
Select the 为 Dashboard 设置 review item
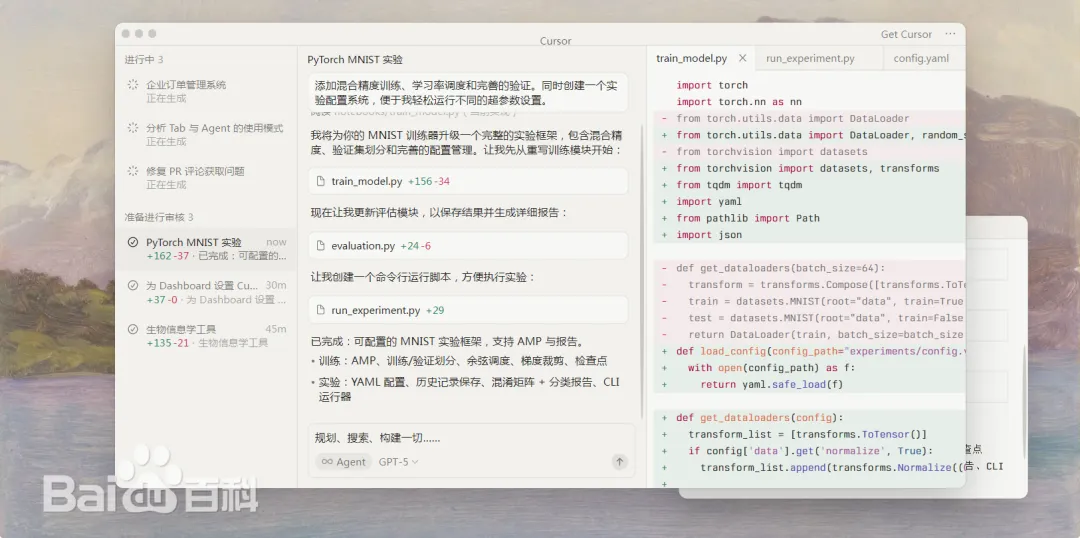click(207, 292)
